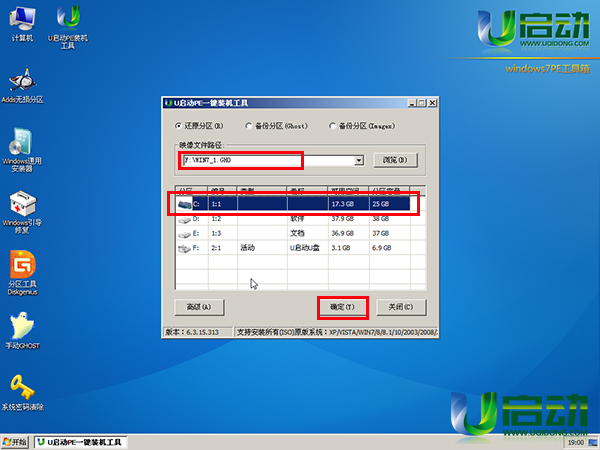This screenshot has width=600, height=450.
Task: Click the 37 GB capacity cell
Action: 381,233
